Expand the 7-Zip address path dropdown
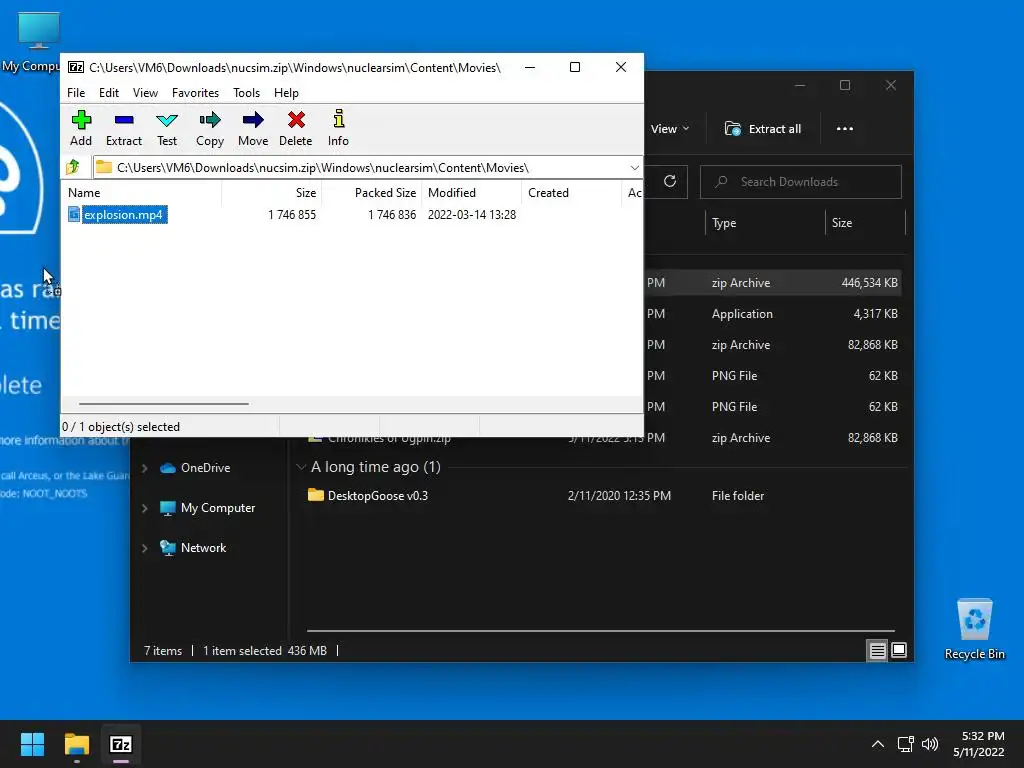 pos(634,168)
